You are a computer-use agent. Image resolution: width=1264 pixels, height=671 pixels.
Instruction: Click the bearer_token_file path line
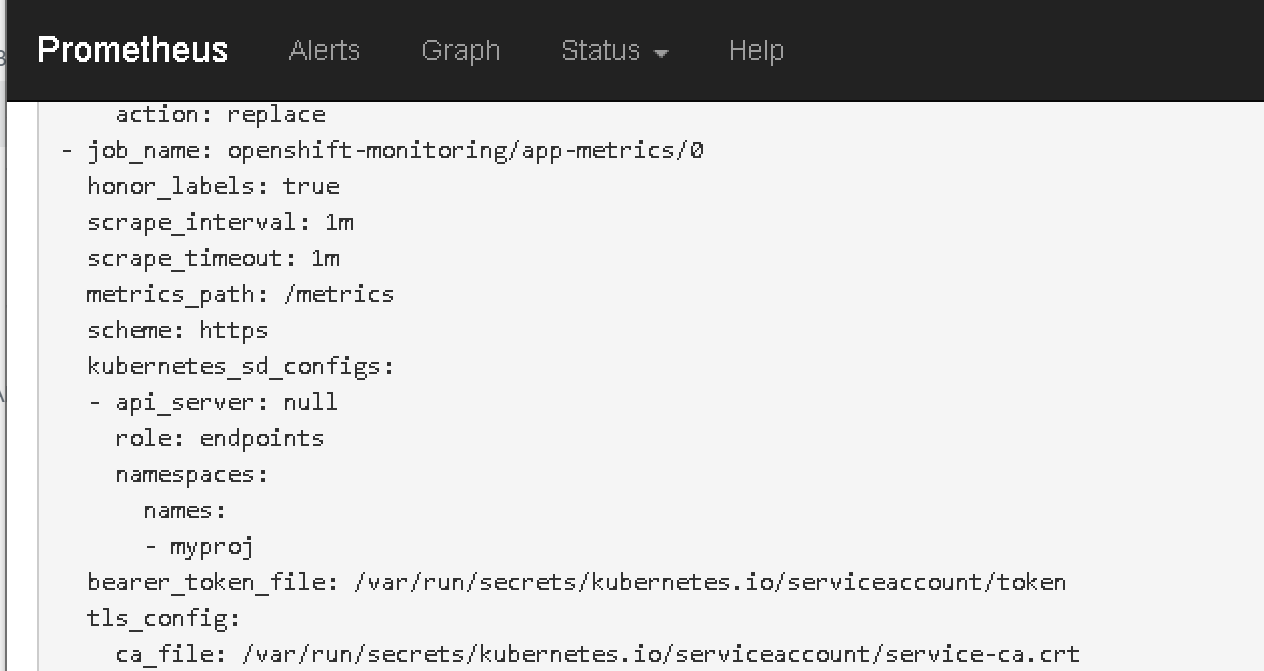(x=576, y=582)
